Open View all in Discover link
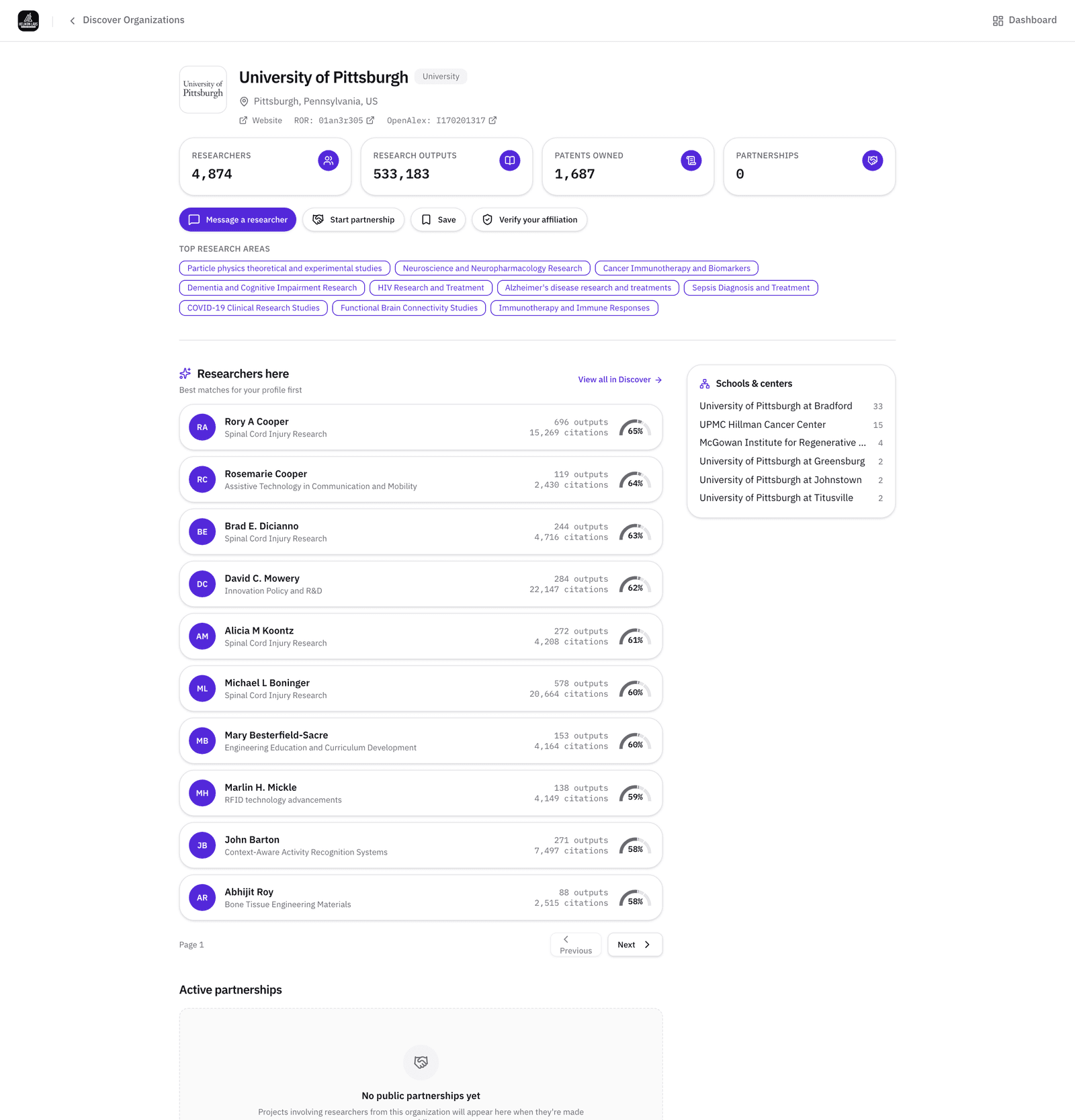1075x1120 pixels. [620, 380]
